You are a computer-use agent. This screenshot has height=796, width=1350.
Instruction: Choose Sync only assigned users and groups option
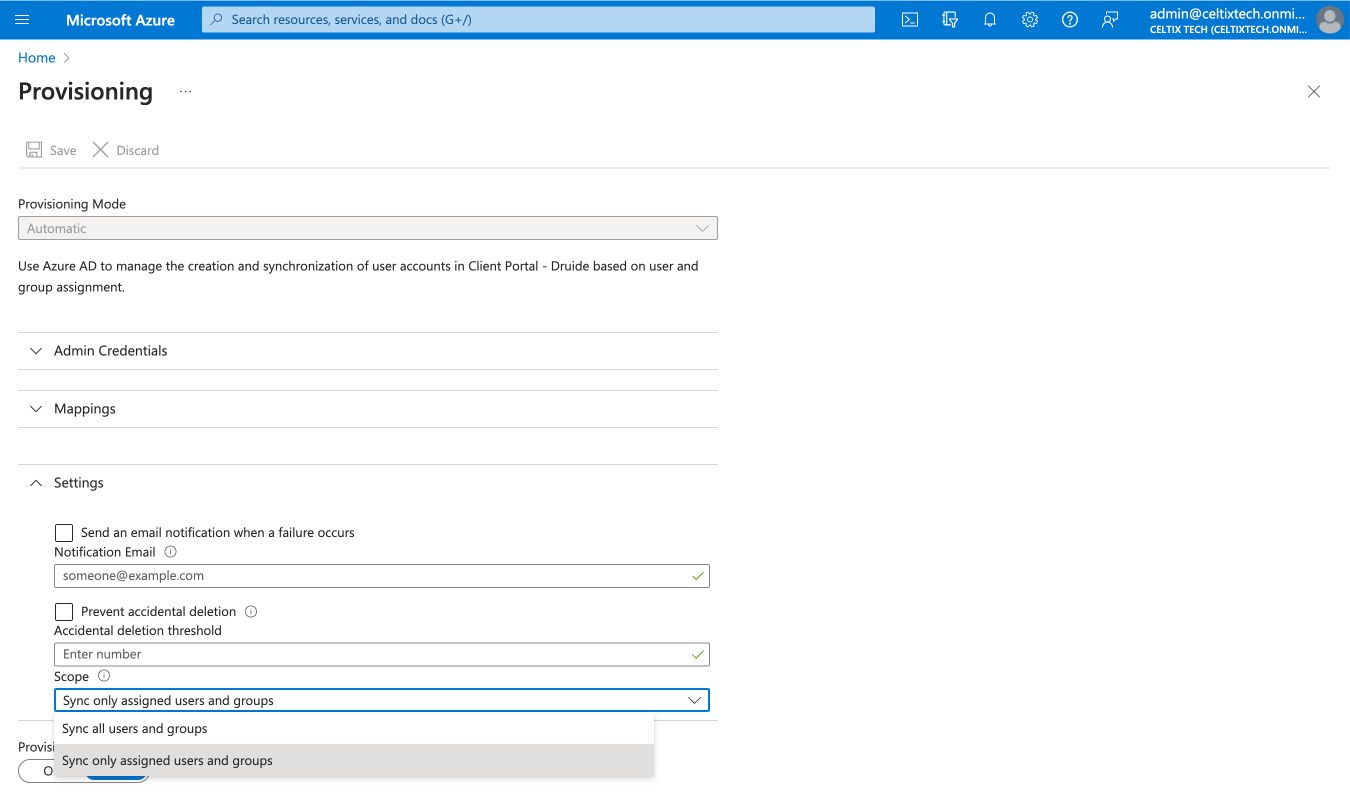pos(354,761)
